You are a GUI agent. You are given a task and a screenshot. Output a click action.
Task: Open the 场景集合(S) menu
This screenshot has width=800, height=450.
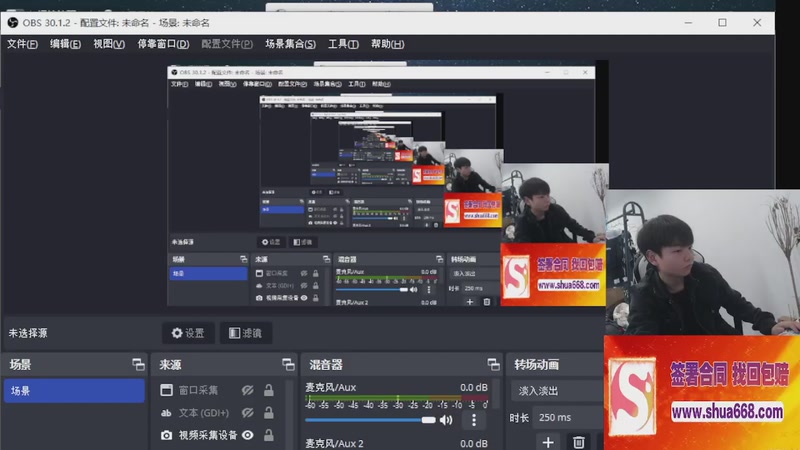click(x=290, y=44)
